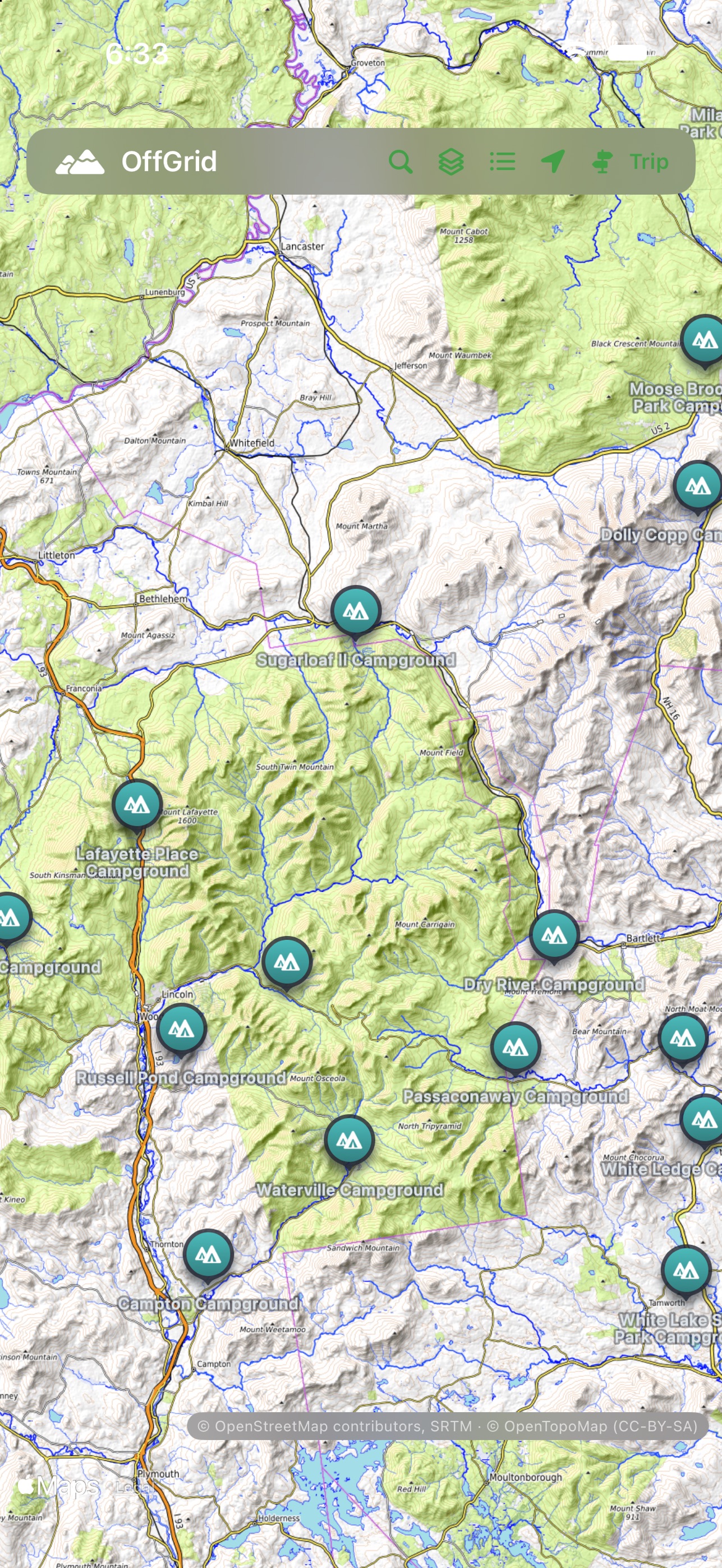Tap the Waterville Campground label
The image size is (722, 1568).
[349, 1190]
